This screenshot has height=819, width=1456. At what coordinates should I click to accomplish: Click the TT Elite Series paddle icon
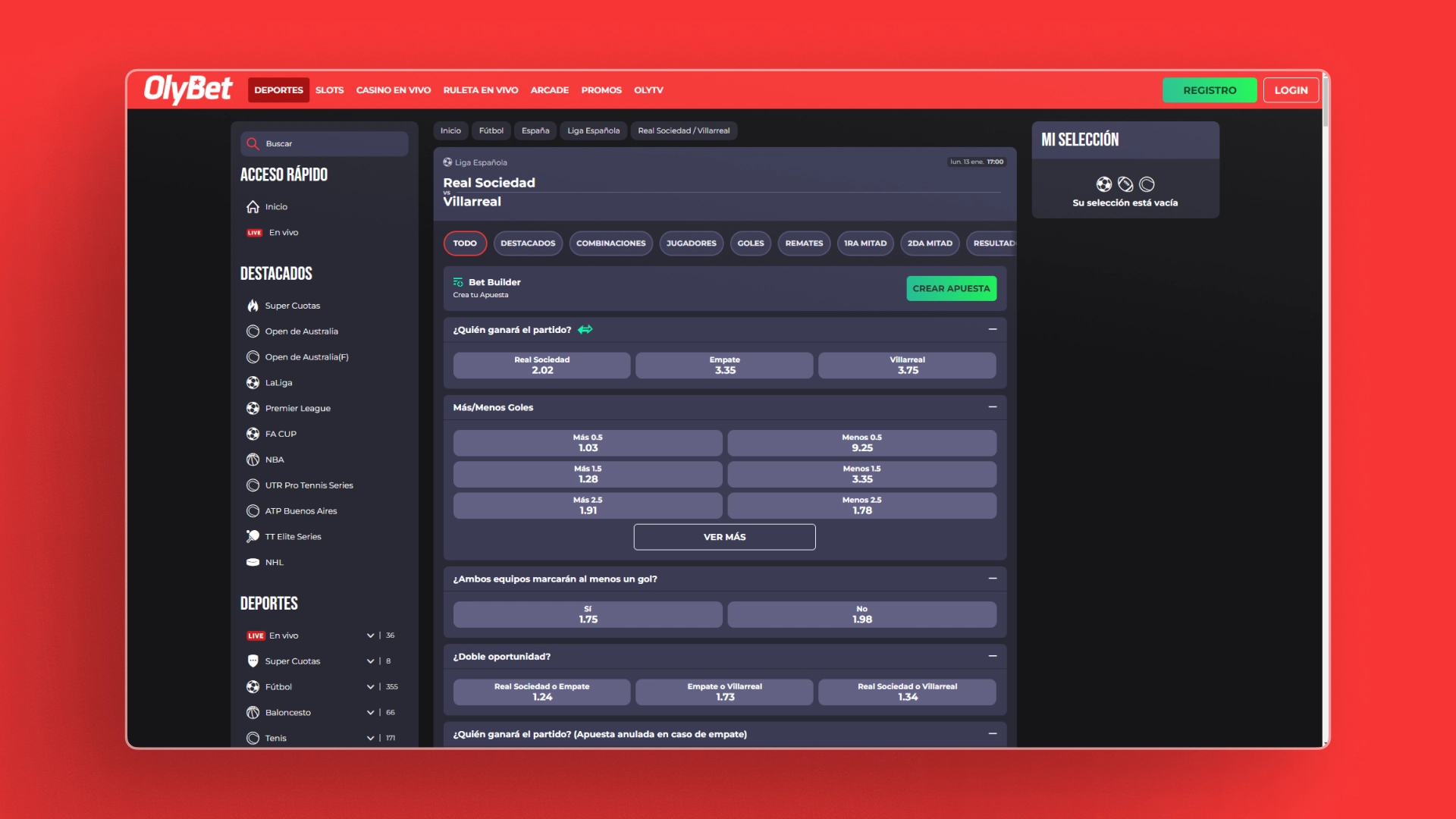coord(253,537)
